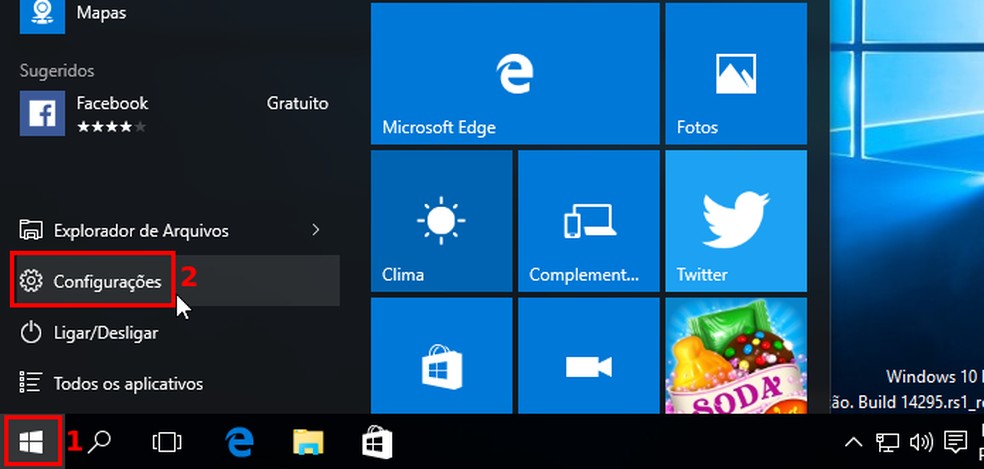Open Todos os aplicativos list
Screen dimensions: 984x469
click(x=175, y=383)
